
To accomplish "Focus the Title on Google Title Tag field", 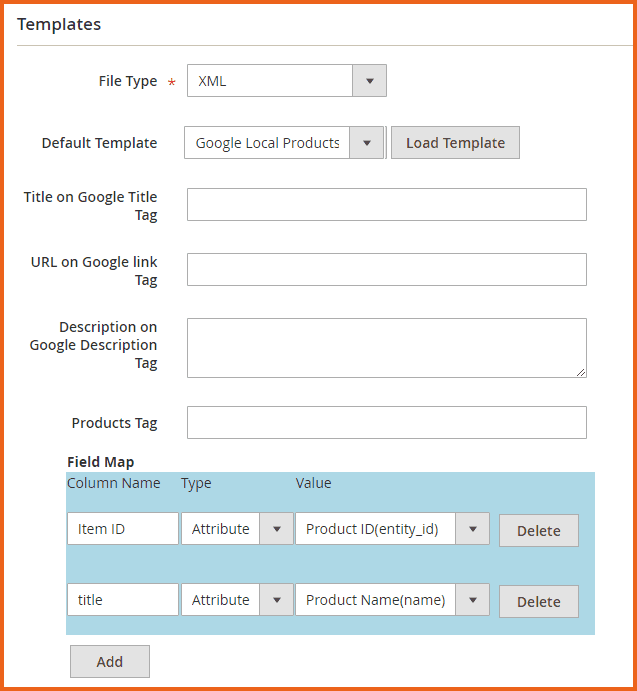I will [386, 205].
